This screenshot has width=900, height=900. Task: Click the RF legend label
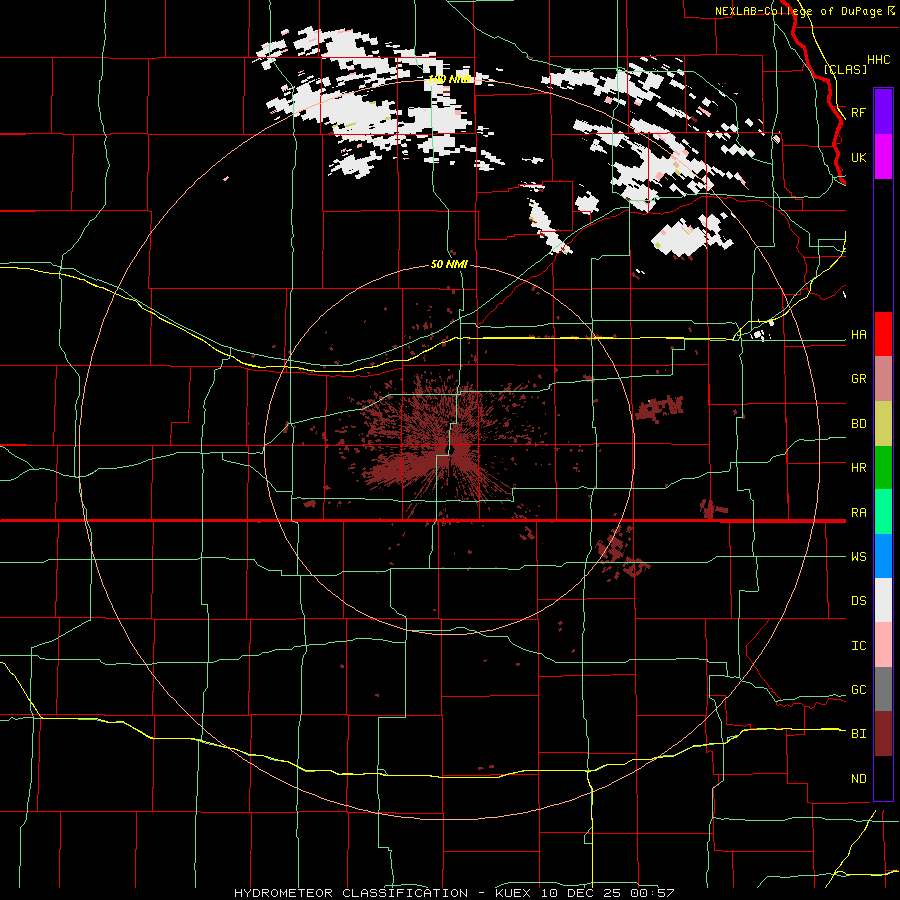[859, 112]
